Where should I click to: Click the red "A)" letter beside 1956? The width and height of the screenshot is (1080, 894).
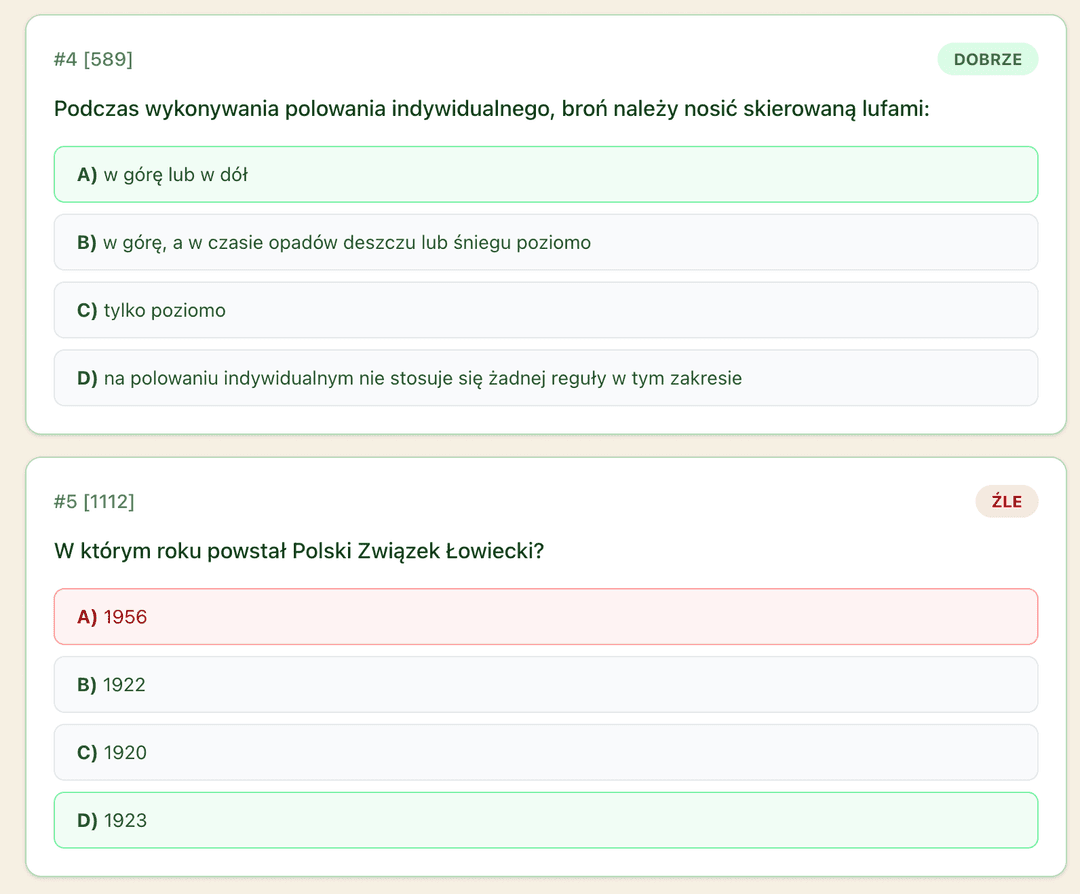tap(87, 617)
